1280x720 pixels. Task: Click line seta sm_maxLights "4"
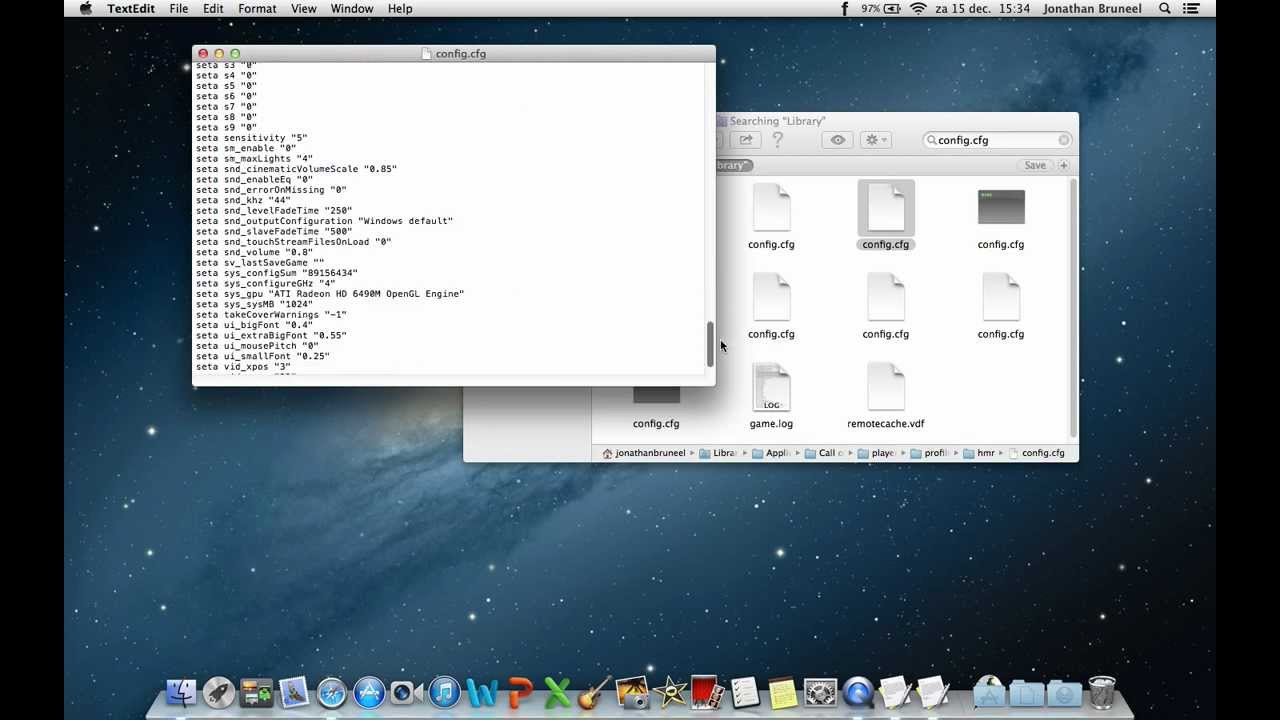coord(254,159)
